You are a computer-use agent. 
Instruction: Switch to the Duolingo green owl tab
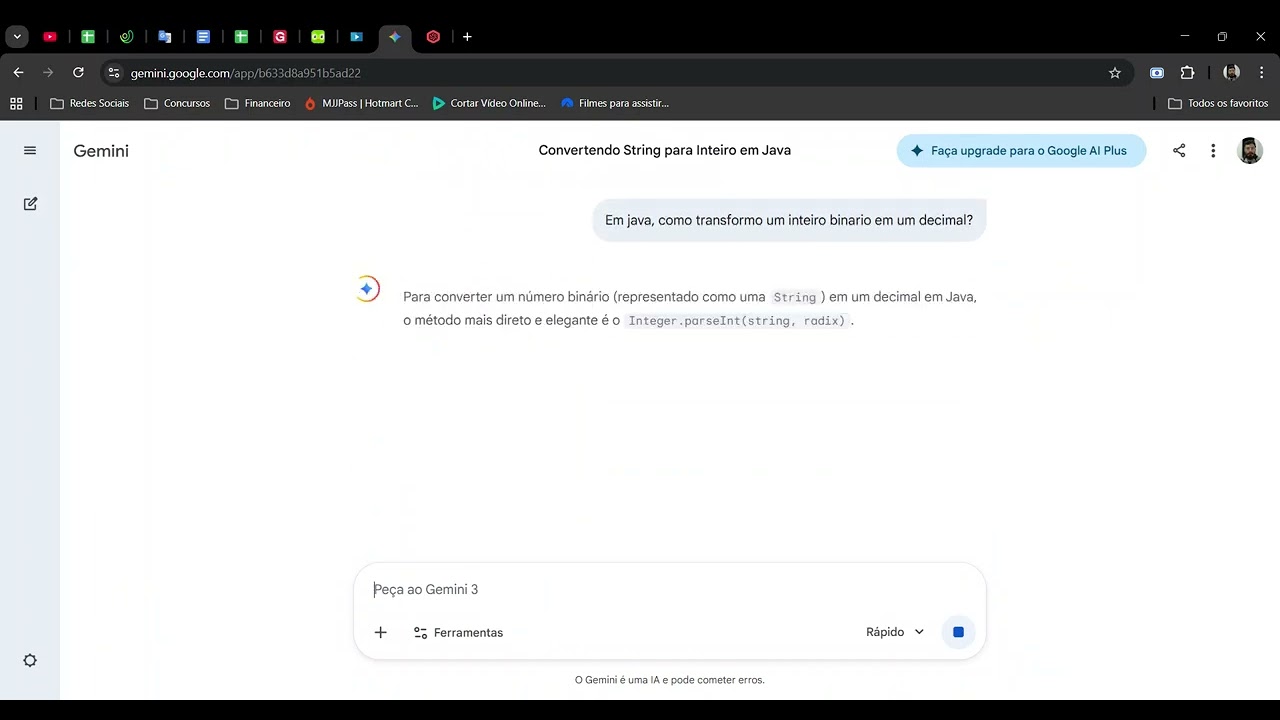tap(318, 37)
